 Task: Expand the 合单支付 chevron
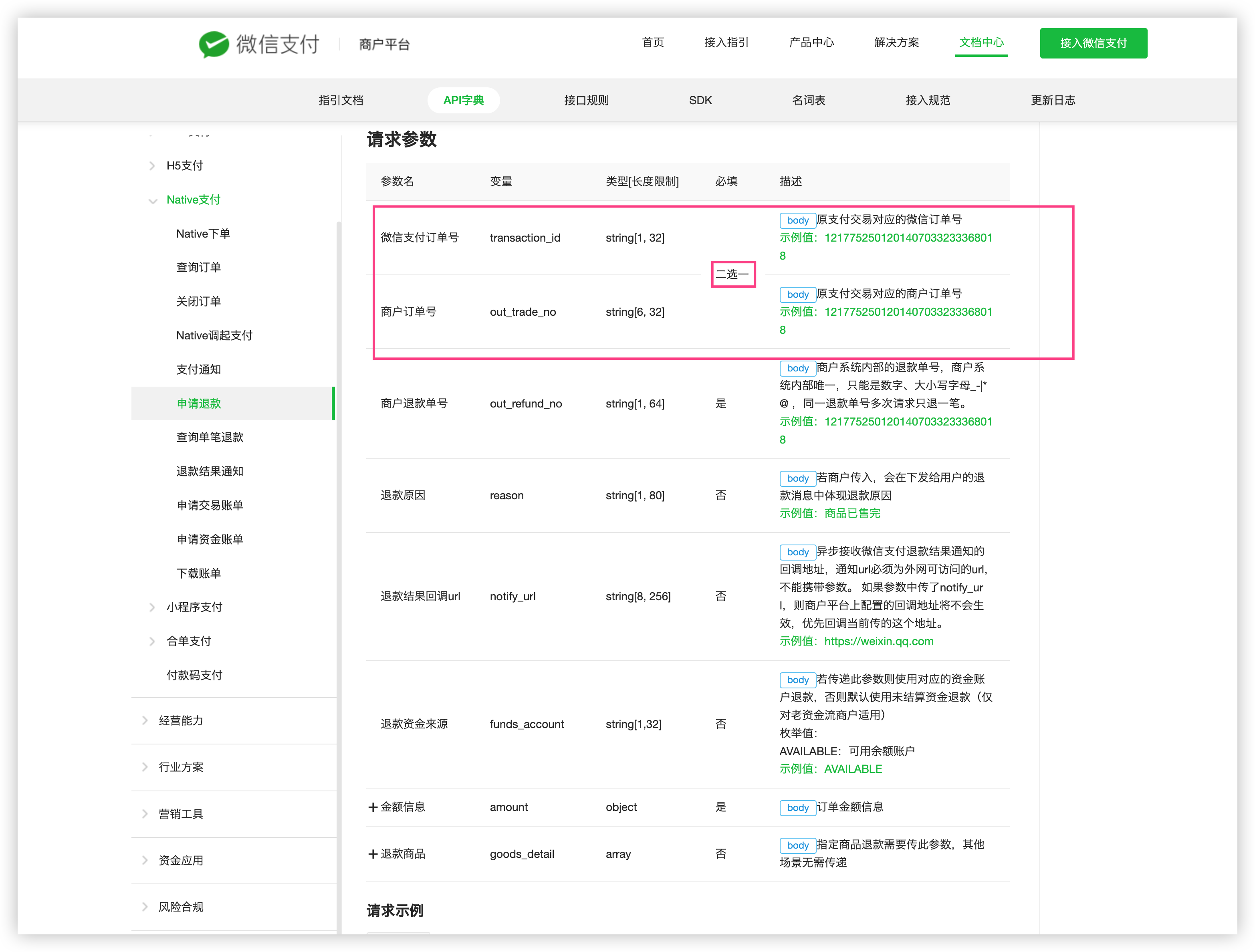(152, 641)
